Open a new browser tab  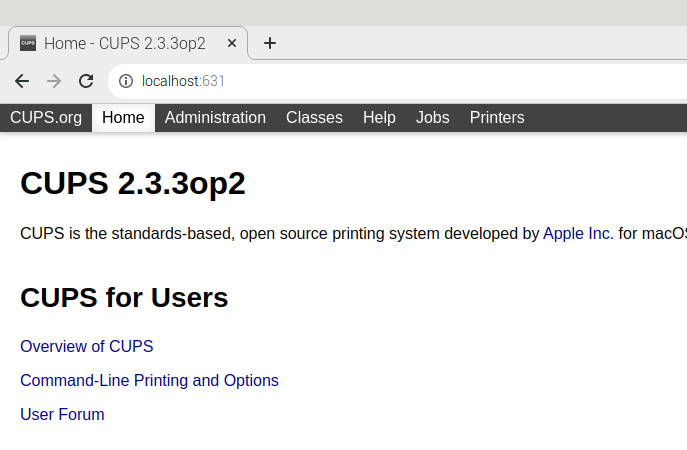click(270, 43)
